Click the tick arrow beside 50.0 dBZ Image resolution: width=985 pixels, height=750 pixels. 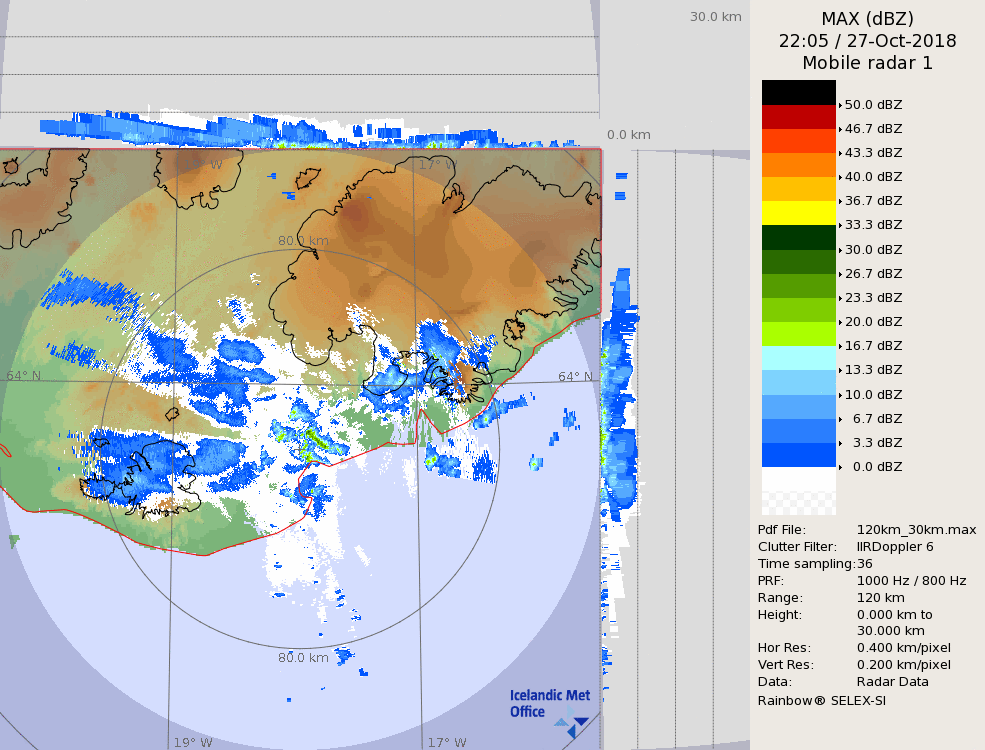tap(840, 105)
